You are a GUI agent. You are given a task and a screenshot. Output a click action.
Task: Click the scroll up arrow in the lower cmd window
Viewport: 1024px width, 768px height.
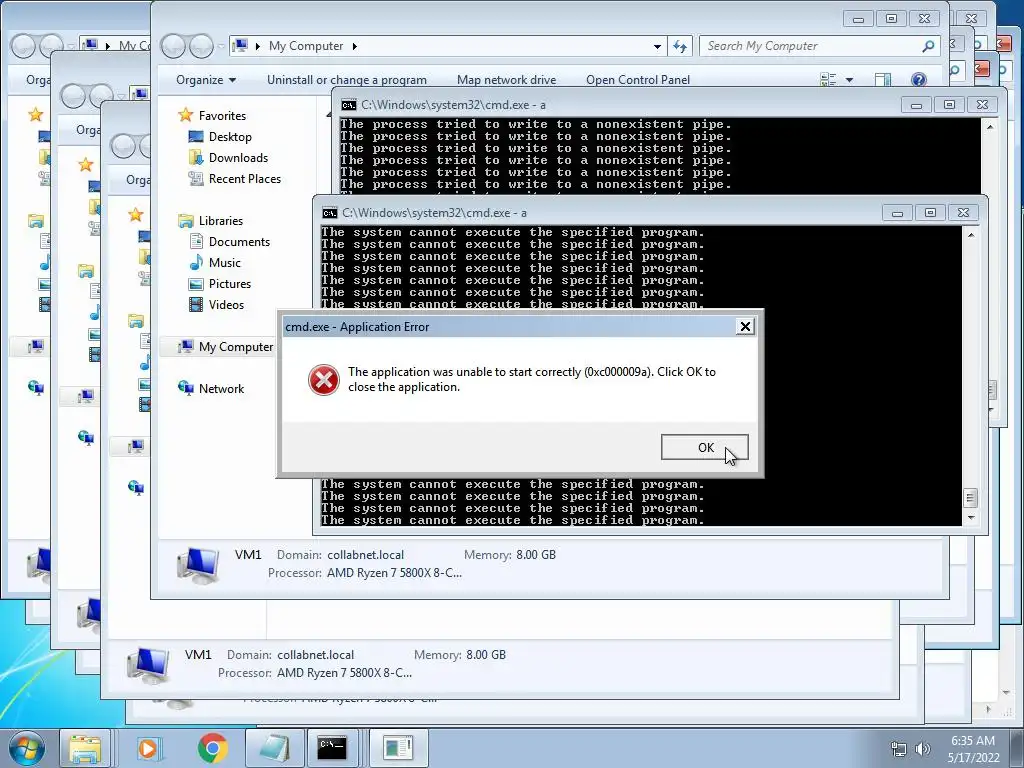point(971,234)
